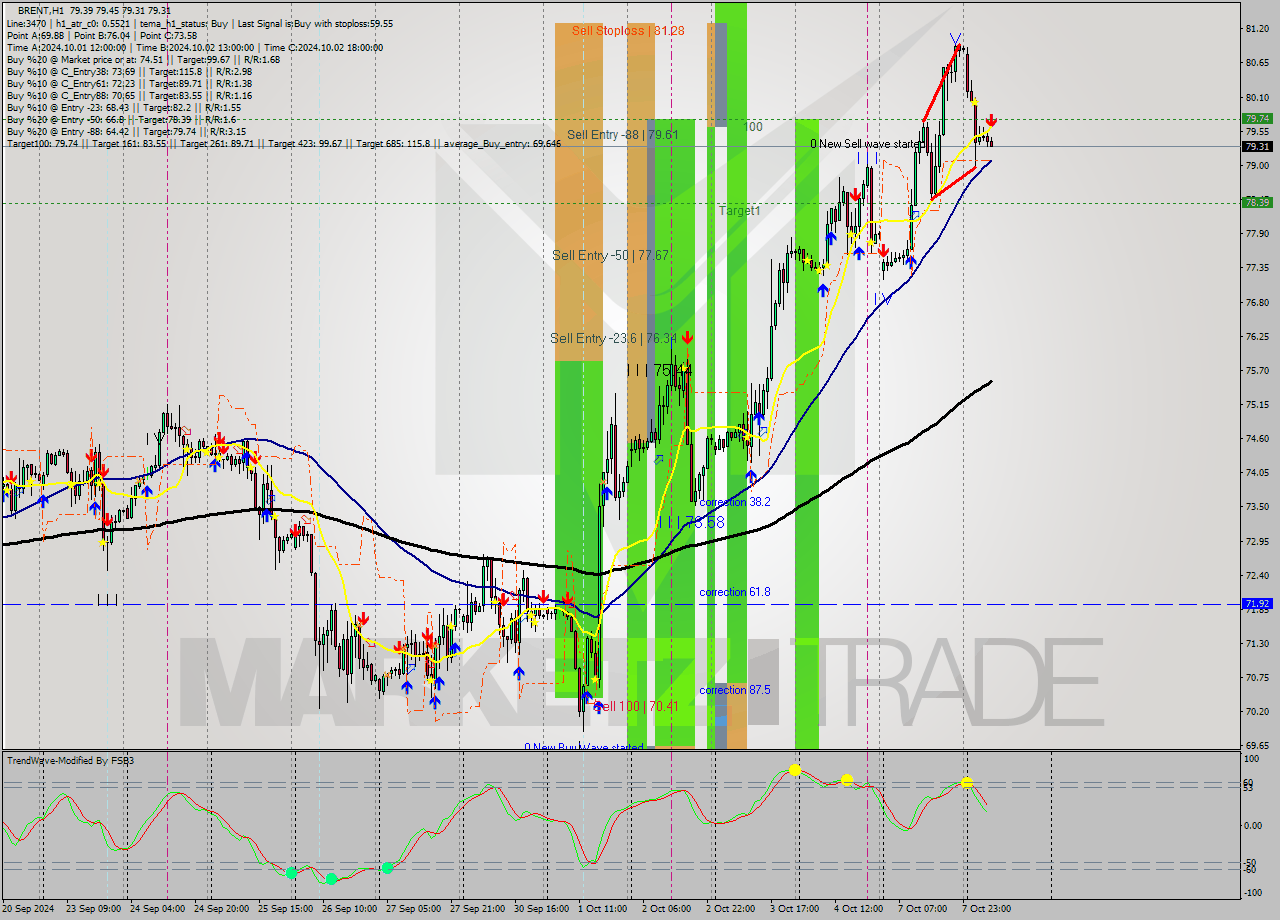Select the green 78.39 price tag

(1257, 202)
